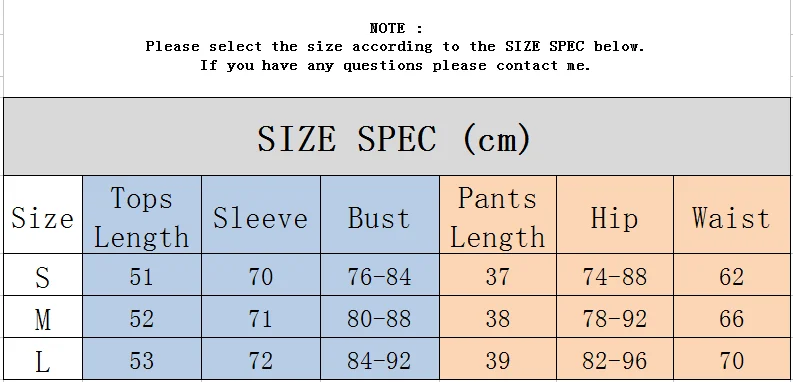Click the Bust column header
The height and width of the screenshot is (382, 793).
(380, 215)
